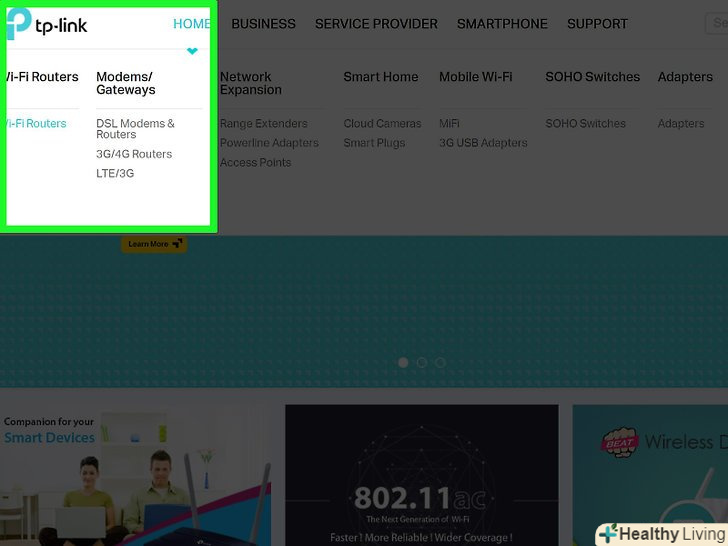Viewport: 728px width, 546px height.
Task: Click the Wi-Fi Routers category heading
Action: click(x=41, y=77)
